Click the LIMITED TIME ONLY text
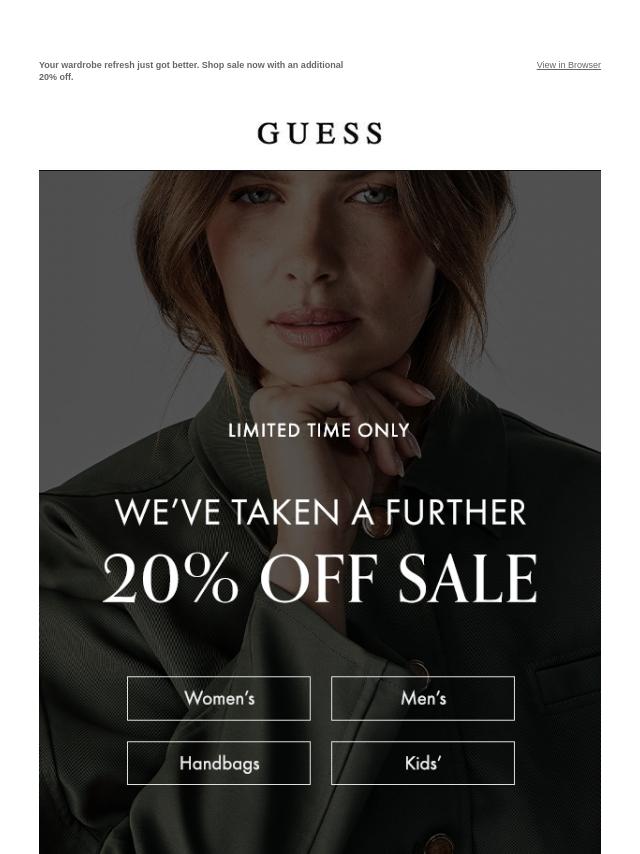640x854 pixels. tap(319, 431)
